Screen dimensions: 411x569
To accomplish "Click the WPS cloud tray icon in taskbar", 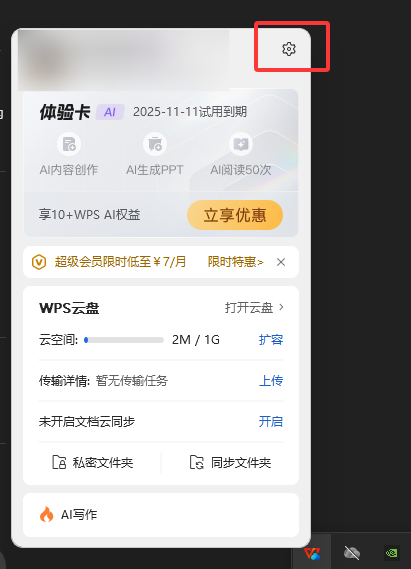I will (x=312, y=554).
